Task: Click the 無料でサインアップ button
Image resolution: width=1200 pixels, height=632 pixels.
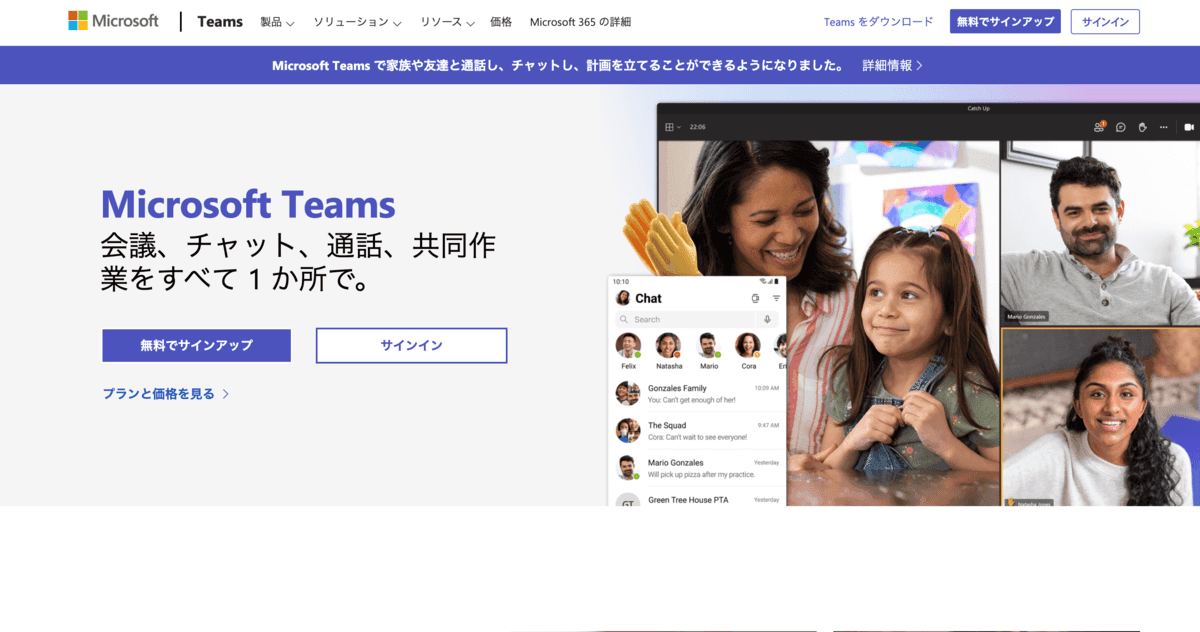Action: (1005, 20)
